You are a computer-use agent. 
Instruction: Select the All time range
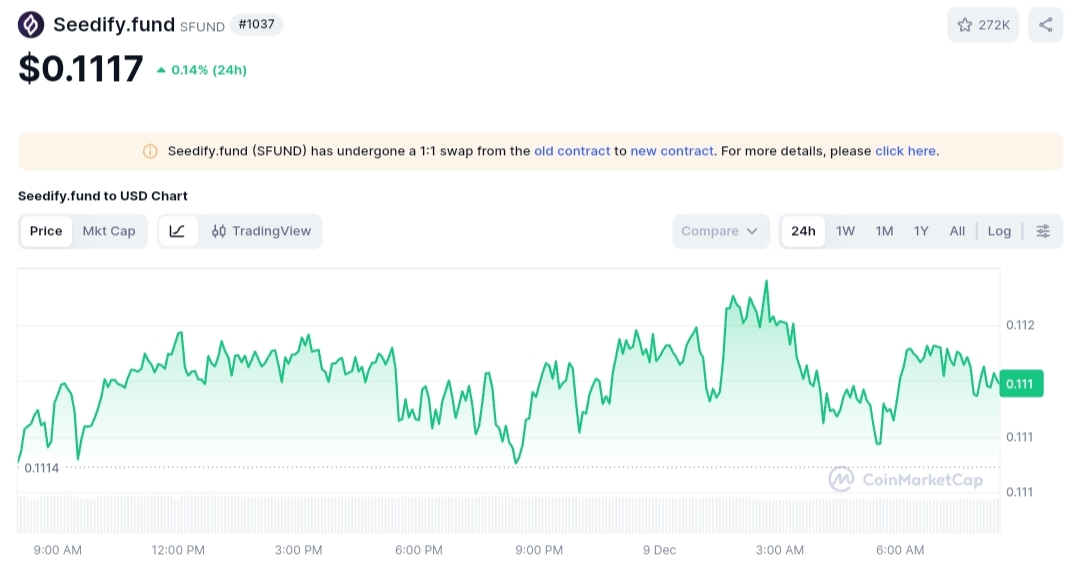(x=957, y=231)
